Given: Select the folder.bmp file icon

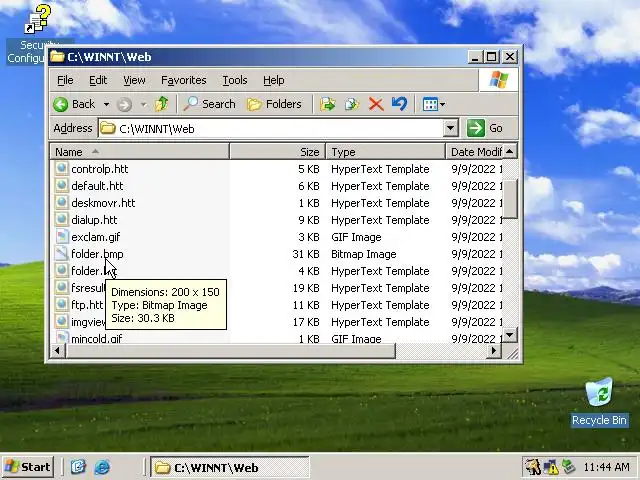Looking at the screenshot, I should tap(62, 254).
